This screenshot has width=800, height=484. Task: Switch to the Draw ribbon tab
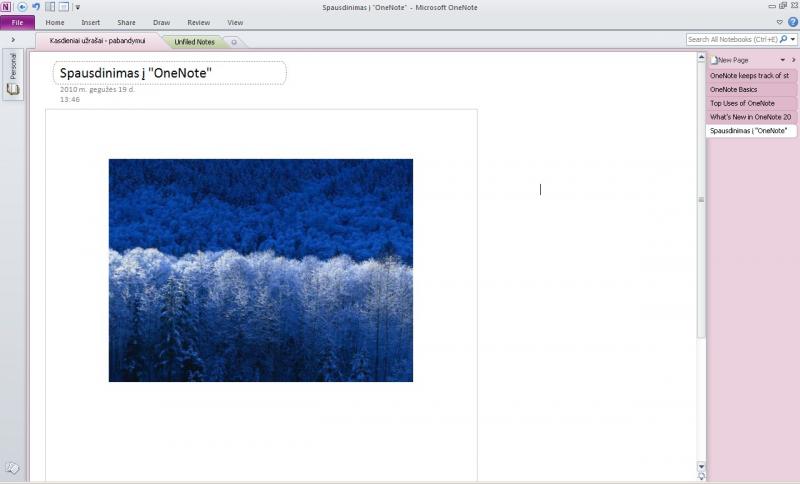click(161, 22)
